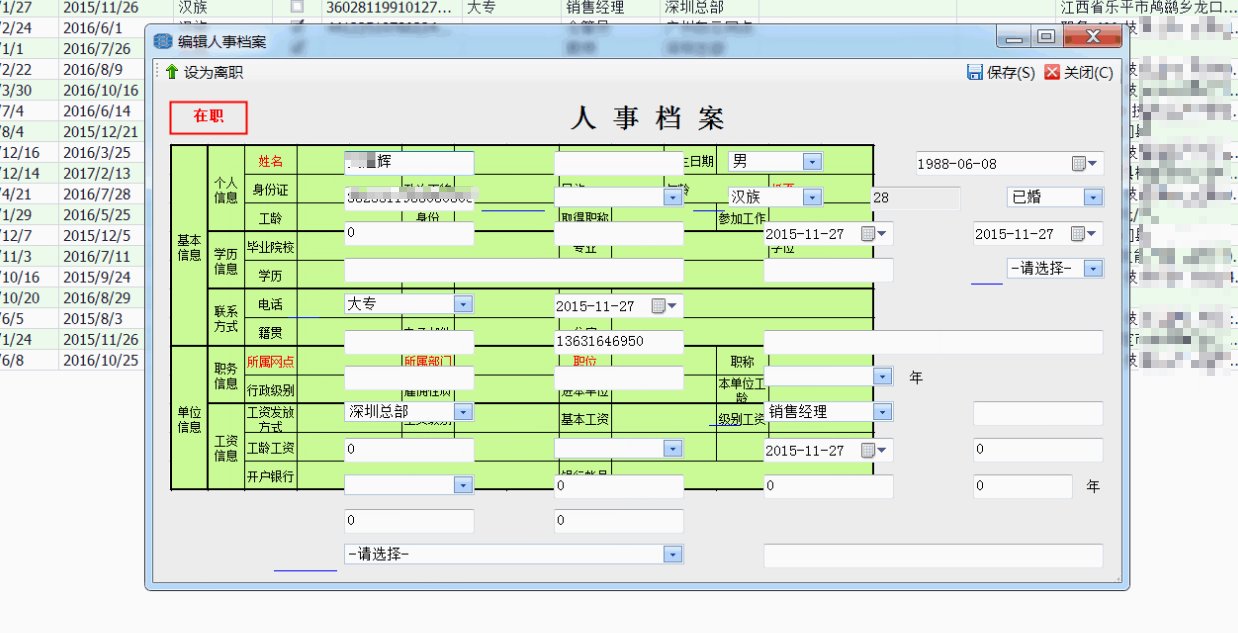Maximize the 编辑人事档案 dialog window
The image size is (1238, 633).
[x=1046, y=38]
